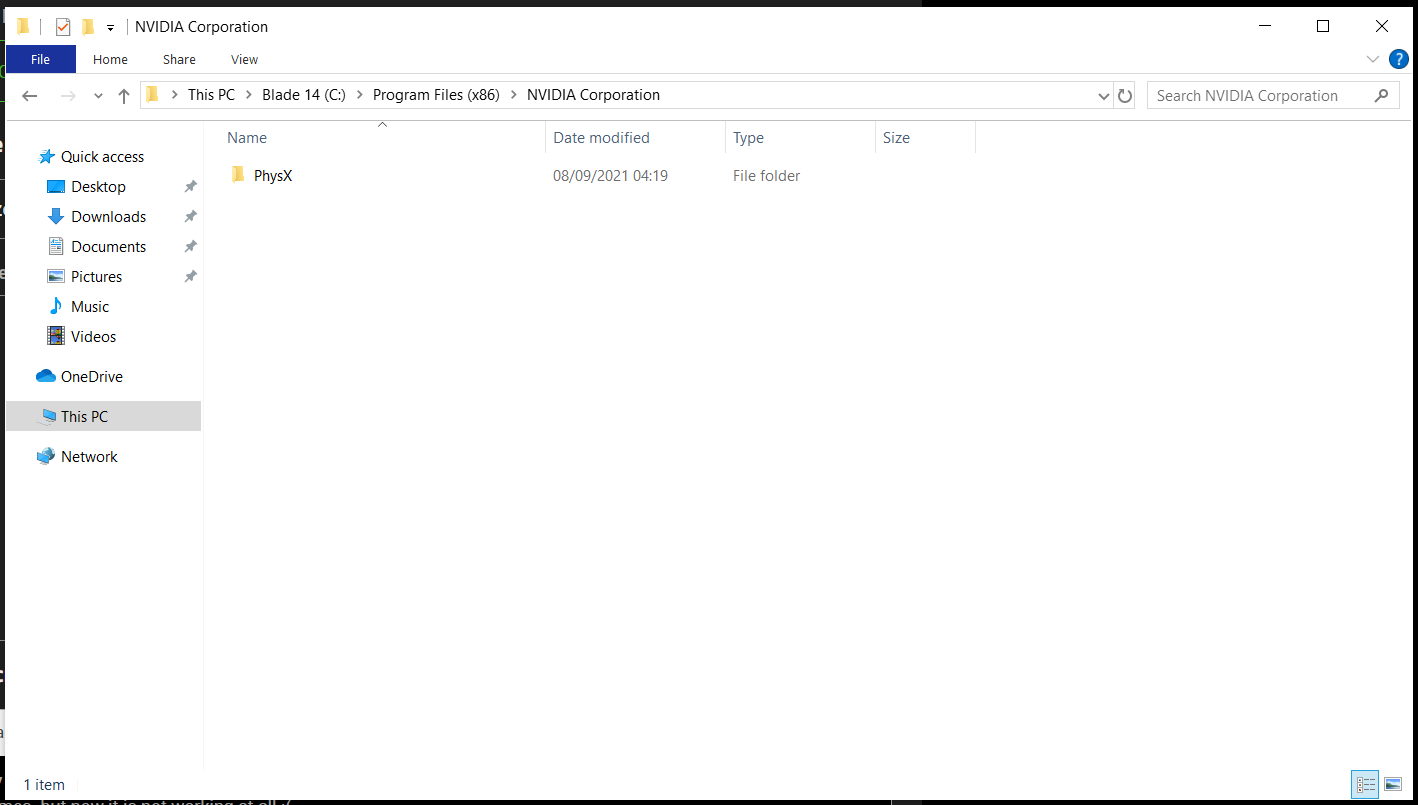The image size is (1418, 805).
Task: Refresh the NVIDIA Corporation folder view
Action: click(x=1125, y=96)
